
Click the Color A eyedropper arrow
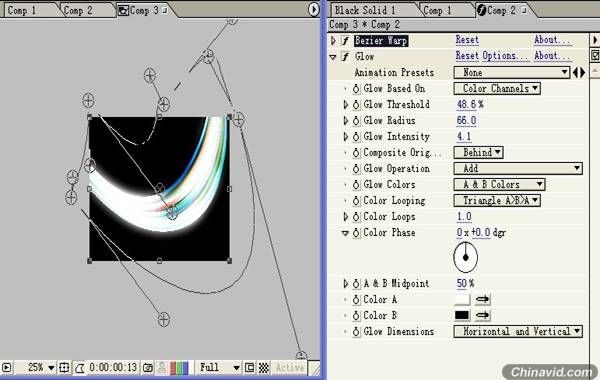tap(483, 299)
